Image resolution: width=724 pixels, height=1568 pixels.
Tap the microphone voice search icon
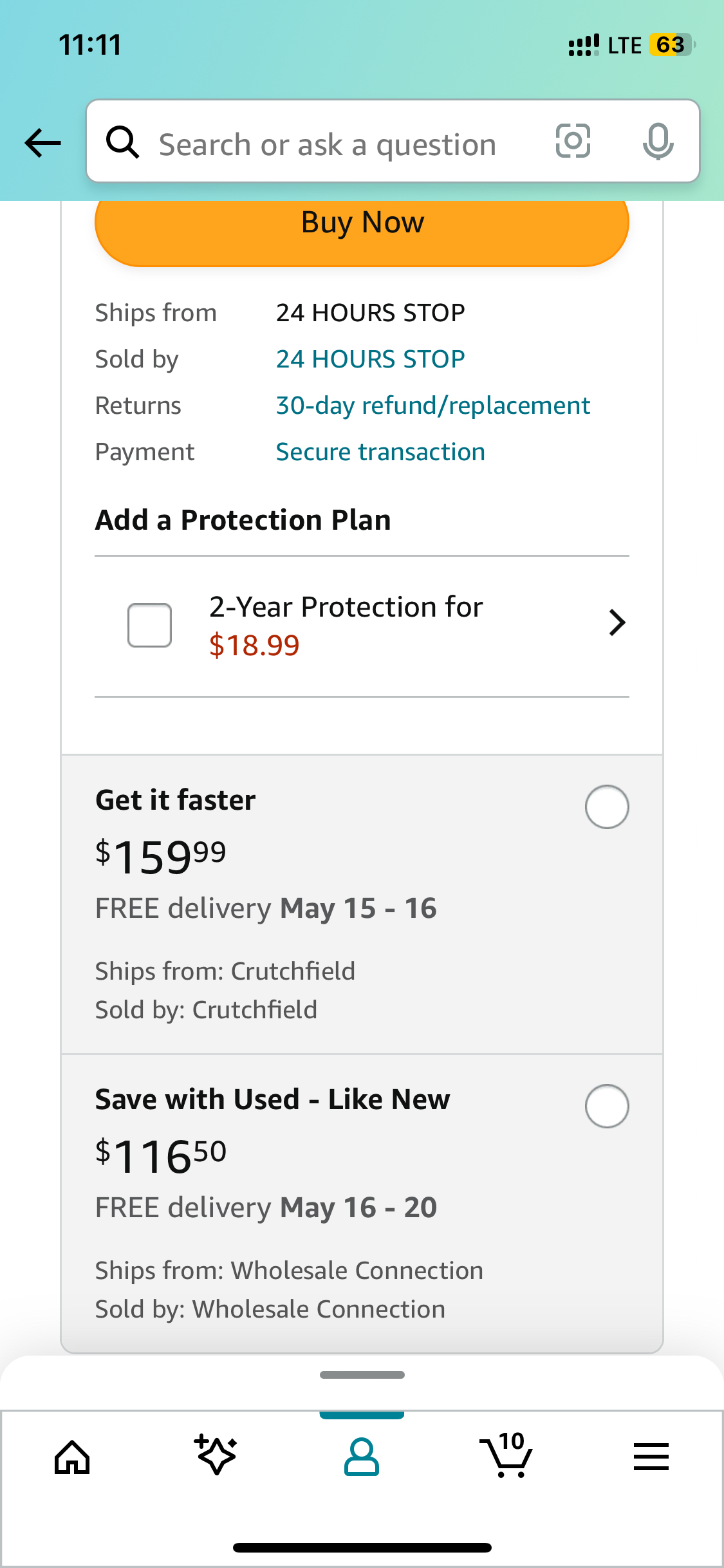click(x=658, y=141)
